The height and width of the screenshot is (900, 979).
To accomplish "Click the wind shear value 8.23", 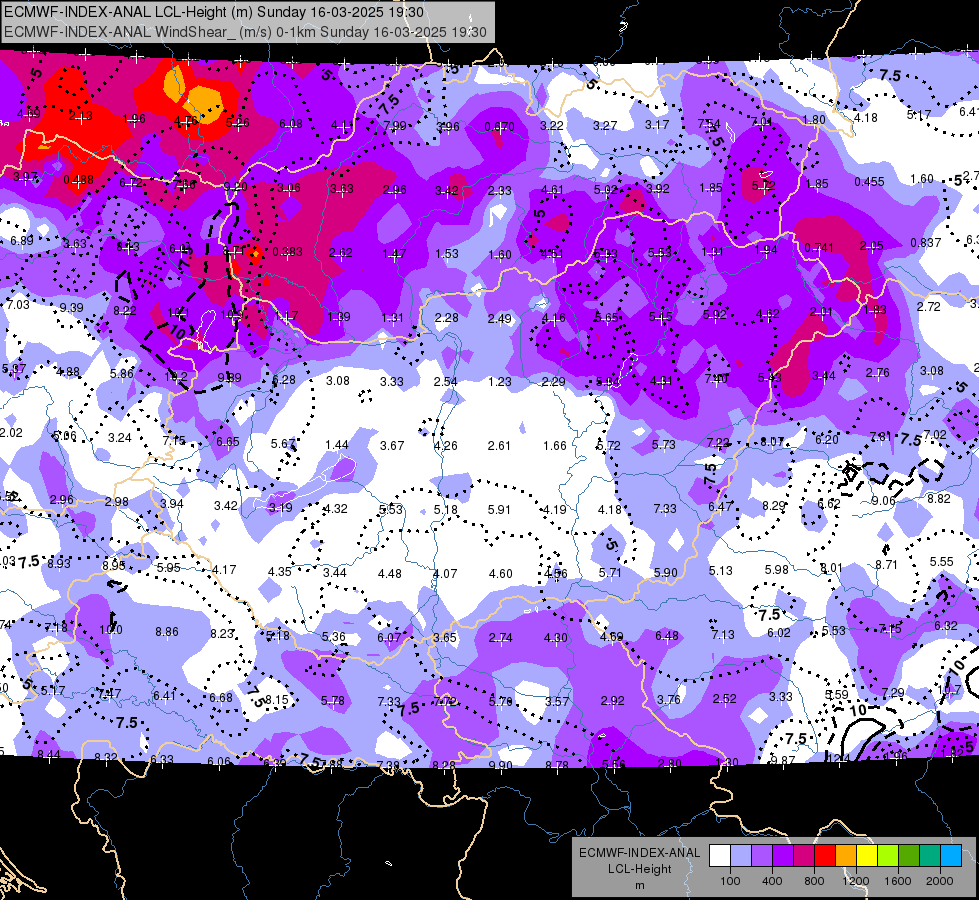I will 222,633.
